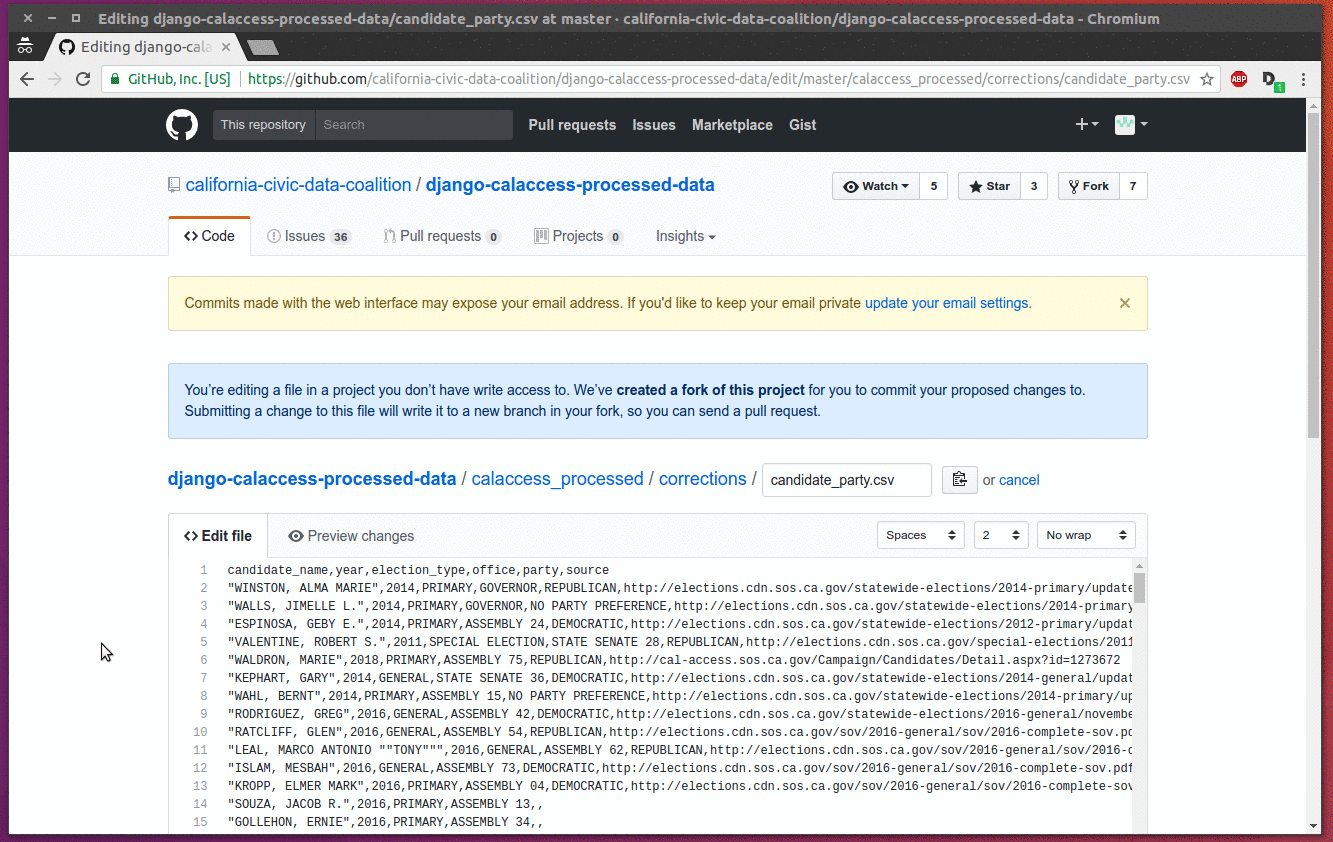Click the Adblock Plus extension icon
The width and height of the screenshot is (1333, 842).
1239,79
